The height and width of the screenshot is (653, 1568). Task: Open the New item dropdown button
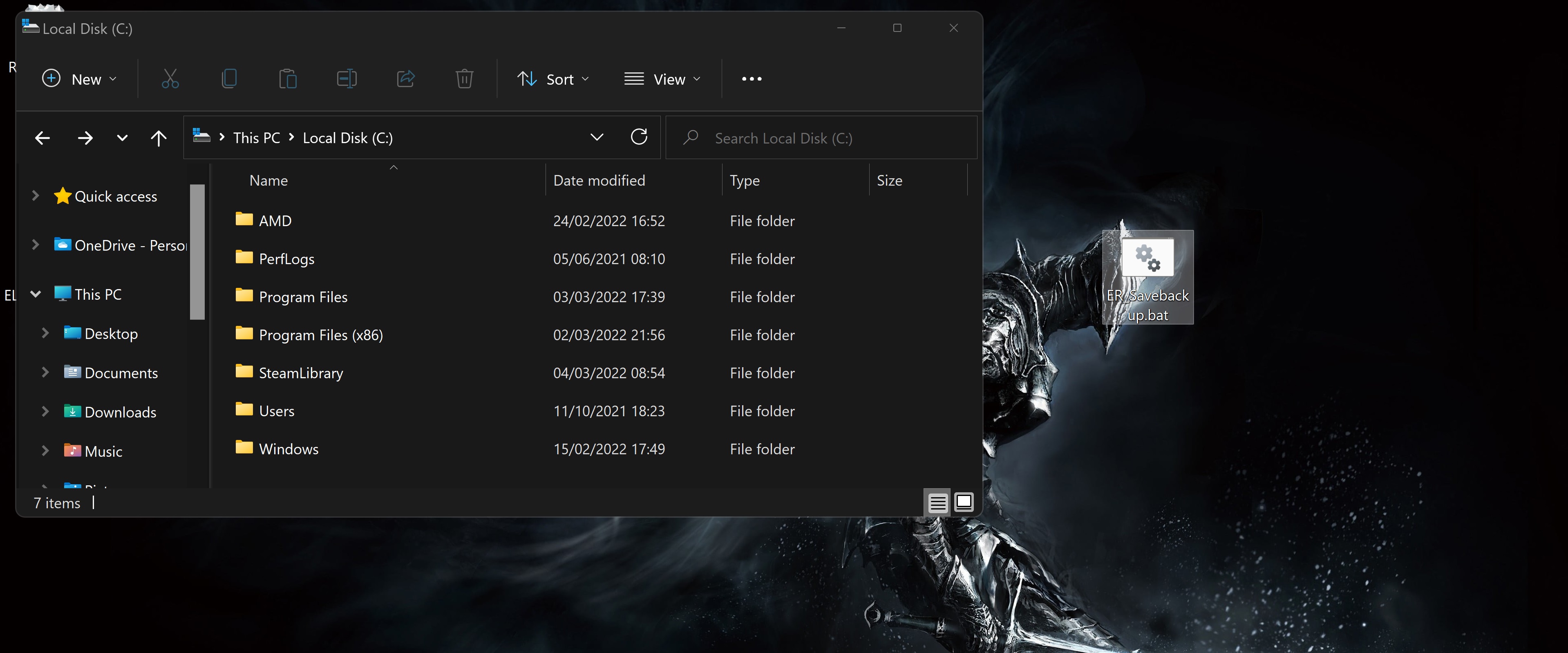point(79,79)
